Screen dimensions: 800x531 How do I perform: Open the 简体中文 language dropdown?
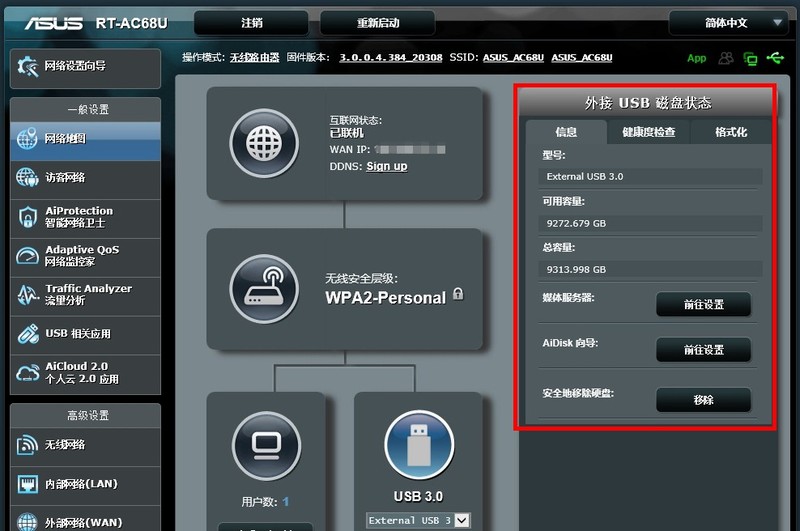[729, 23]
